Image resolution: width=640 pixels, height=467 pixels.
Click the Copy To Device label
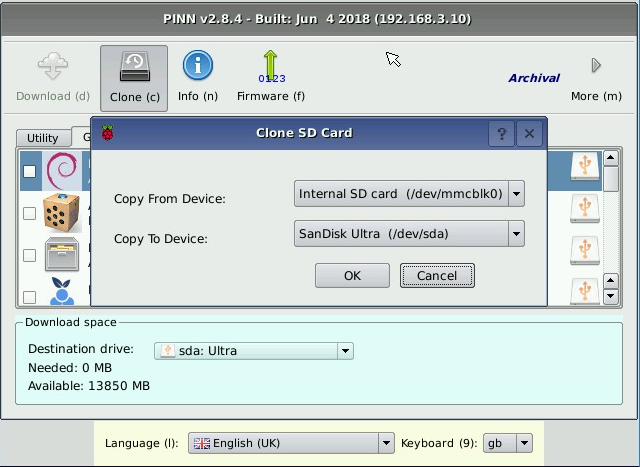tap(161, 238)
